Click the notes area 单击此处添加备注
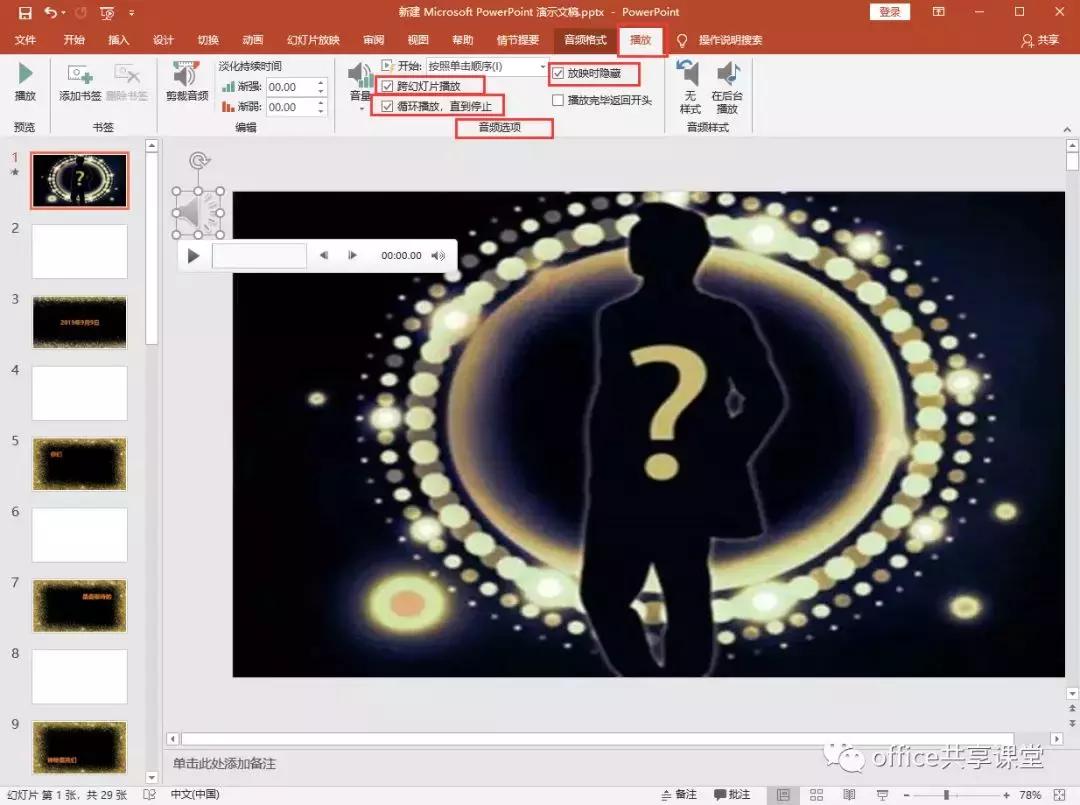Viewport: 1080px width, 805px height. pos(225,763)
